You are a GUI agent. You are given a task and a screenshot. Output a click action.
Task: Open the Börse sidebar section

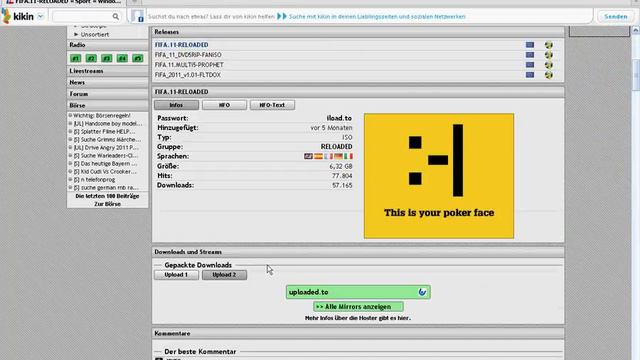tap(107, 105)
